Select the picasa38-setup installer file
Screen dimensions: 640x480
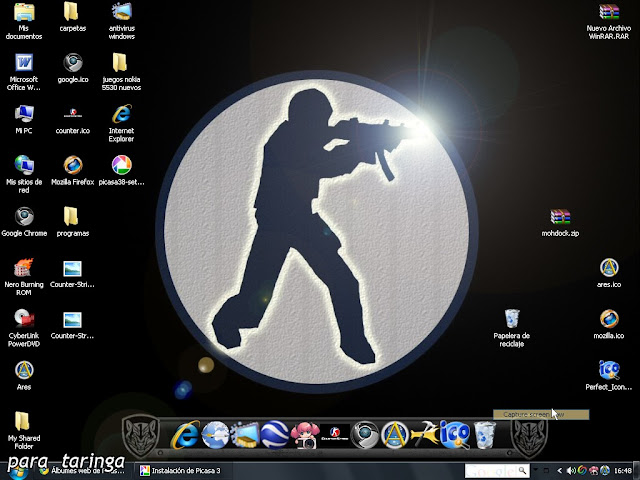[121, 171]
